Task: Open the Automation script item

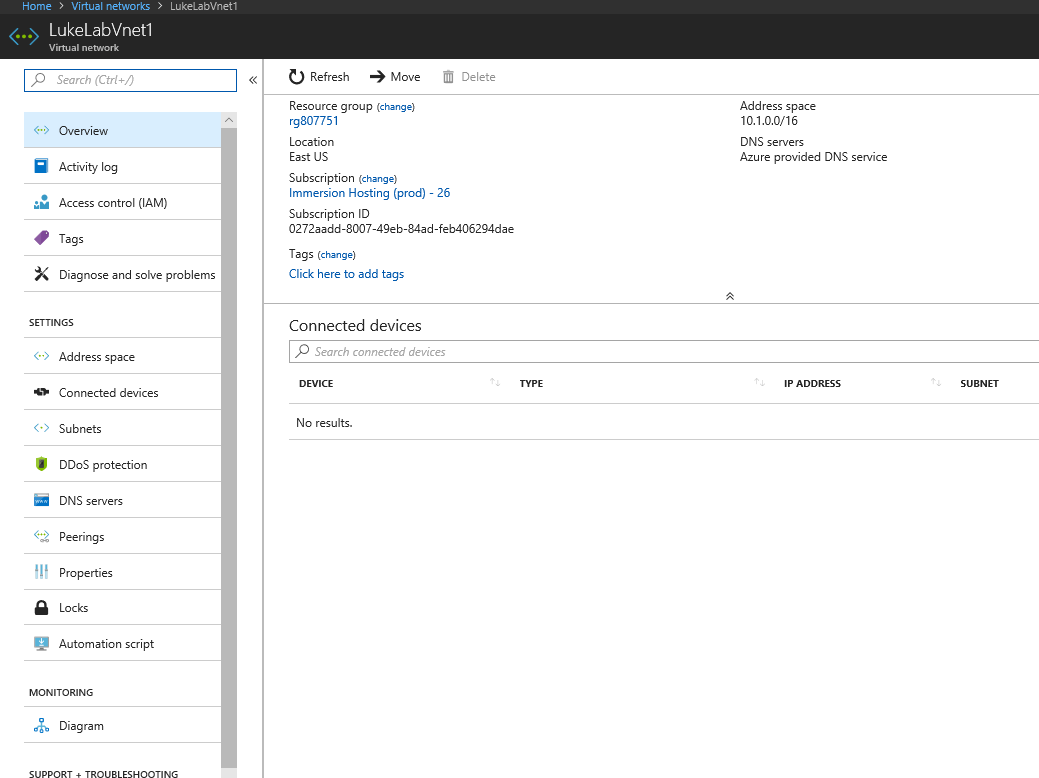Action: coord(123,643)
